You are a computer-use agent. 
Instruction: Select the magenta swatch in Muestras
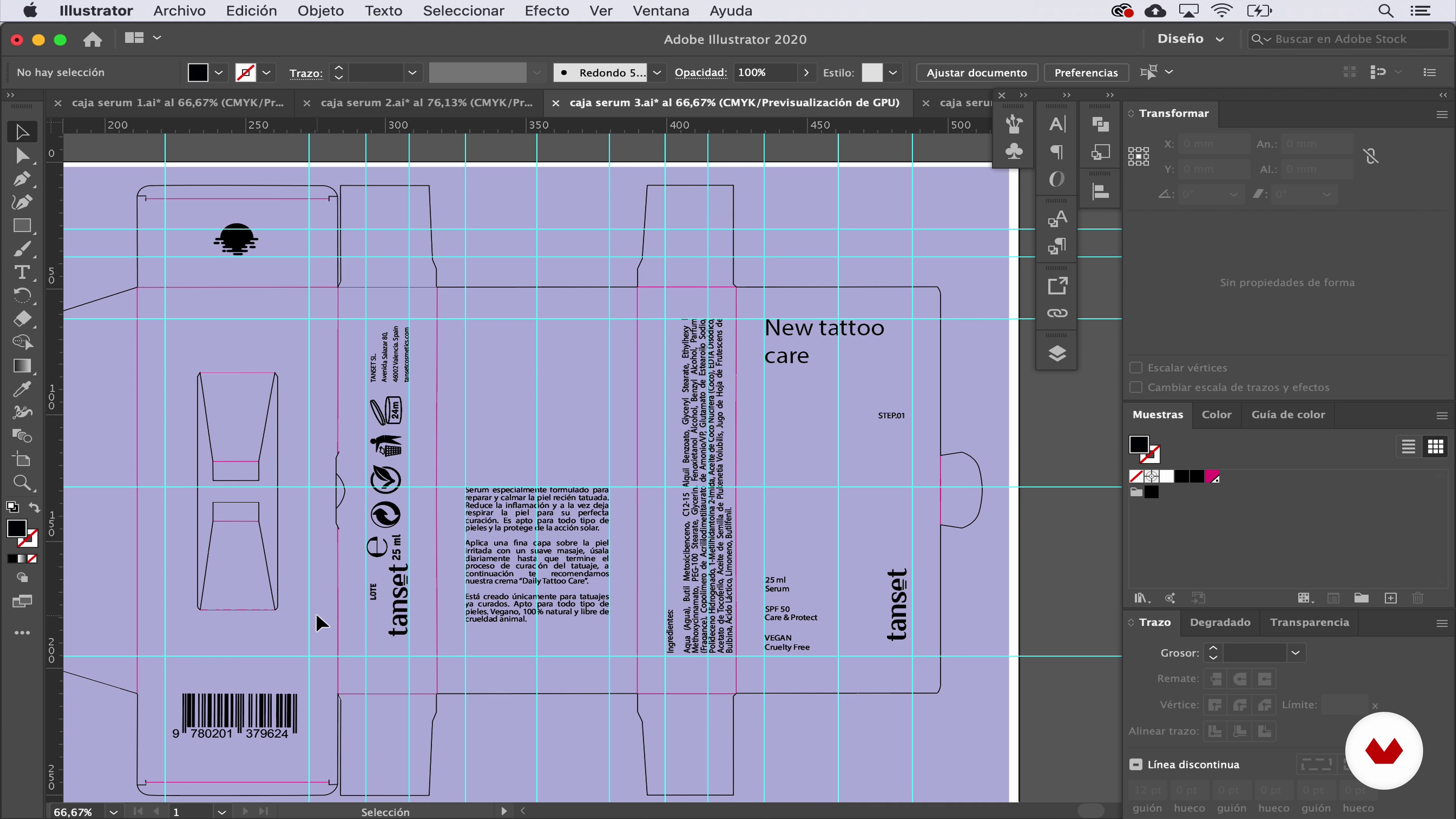1212,477
